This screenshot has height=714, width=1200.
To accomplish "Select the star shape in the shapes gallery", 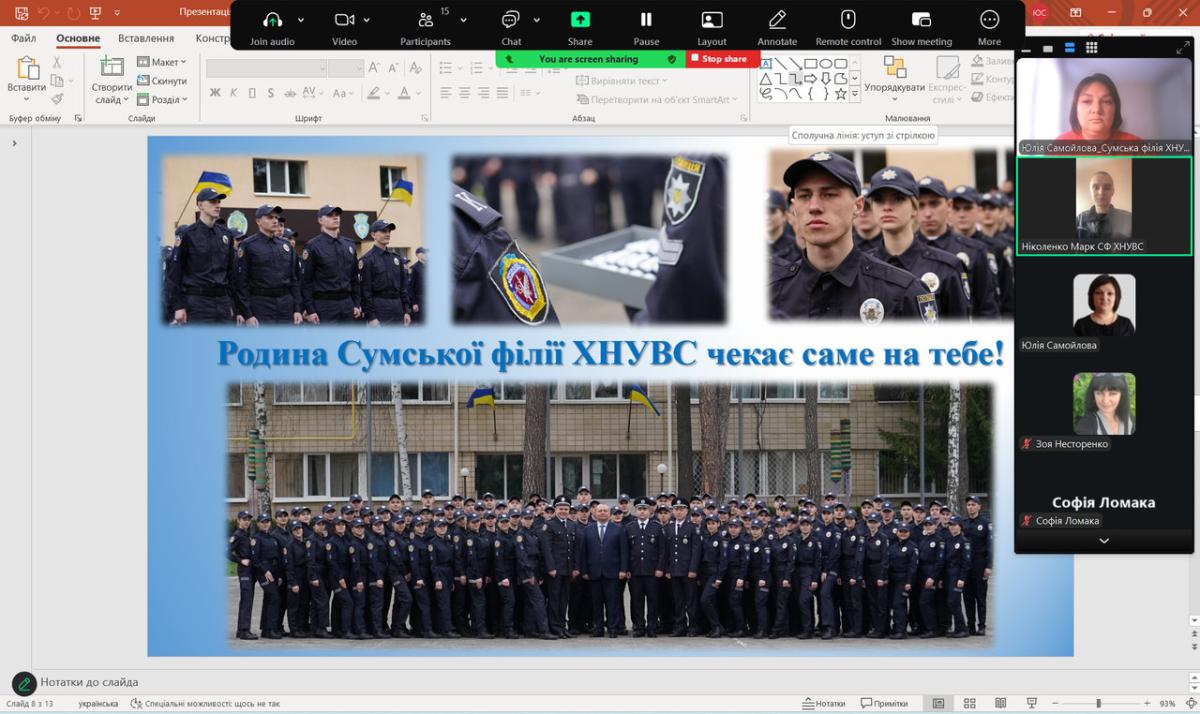I will point(841,93).
